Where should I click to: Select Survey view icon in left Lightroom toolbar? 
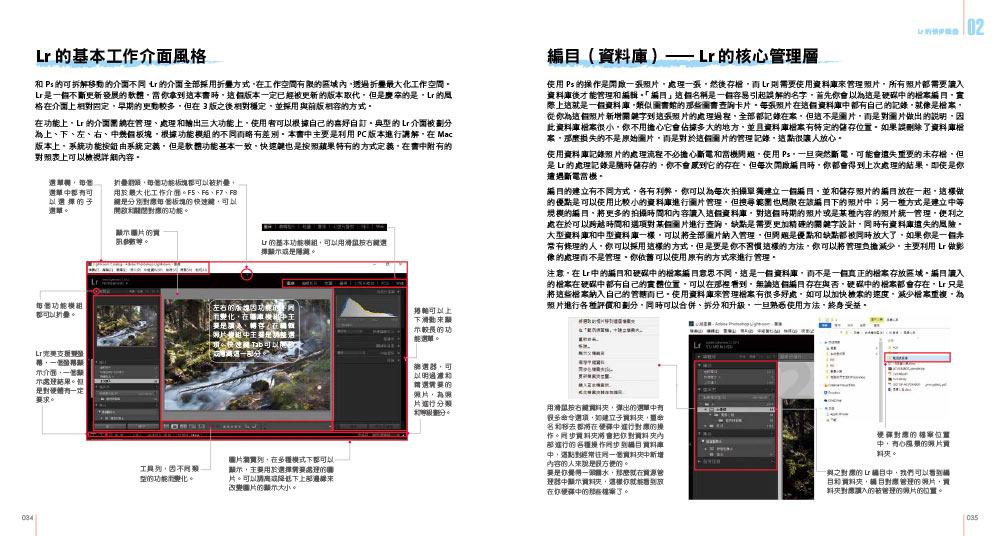192,426
